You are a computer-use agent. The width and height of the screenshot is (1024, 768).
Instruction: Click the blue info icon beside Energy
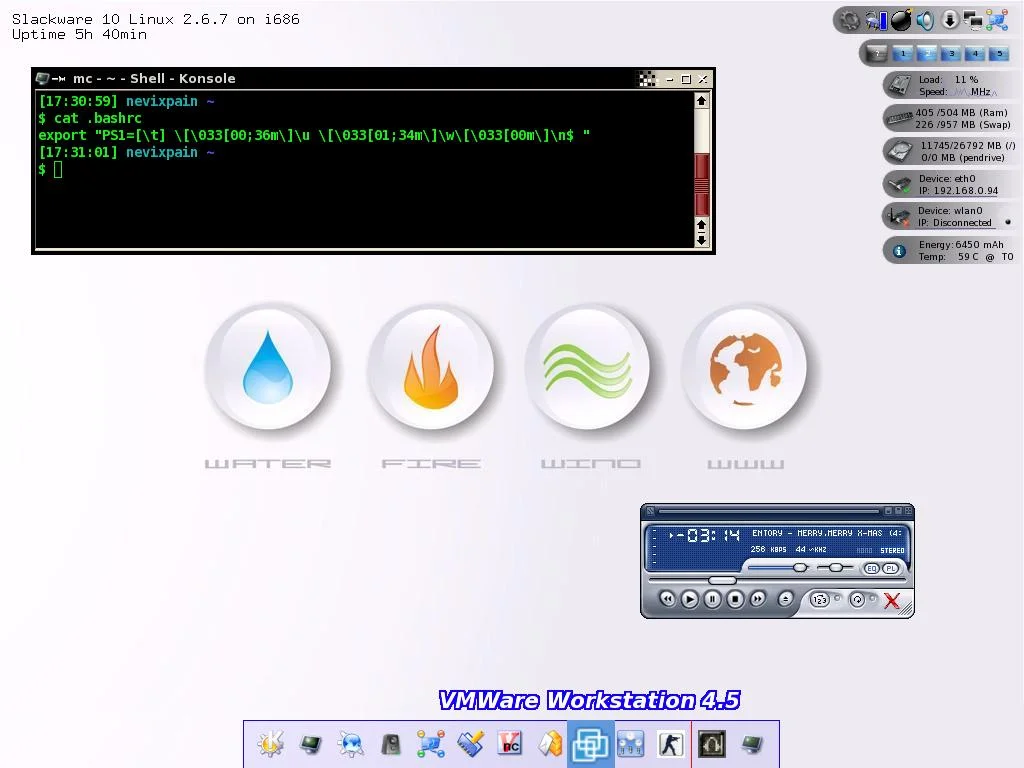click(899, 251)
